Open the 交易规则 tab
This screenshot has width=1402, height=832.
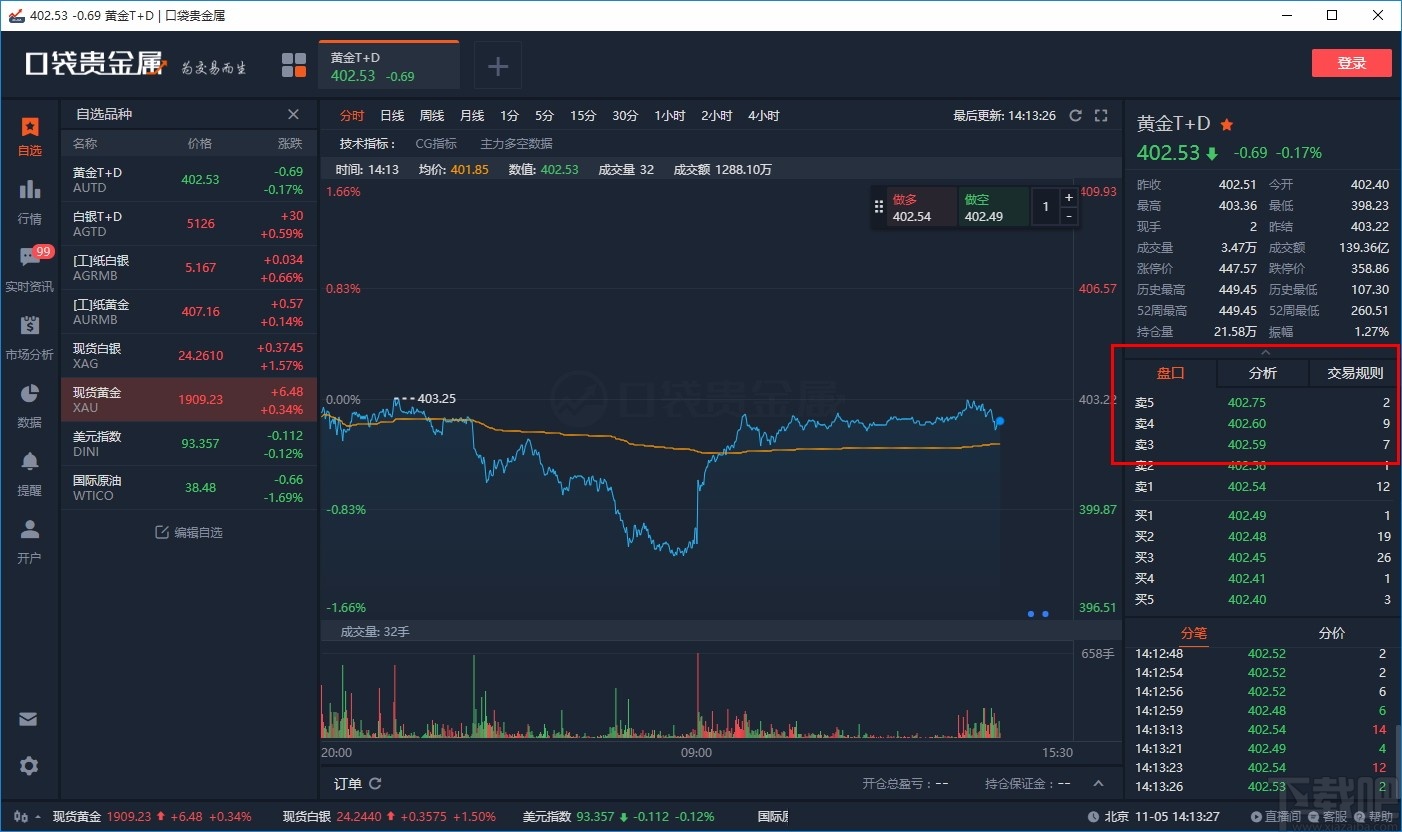[x=1355, y=372]
